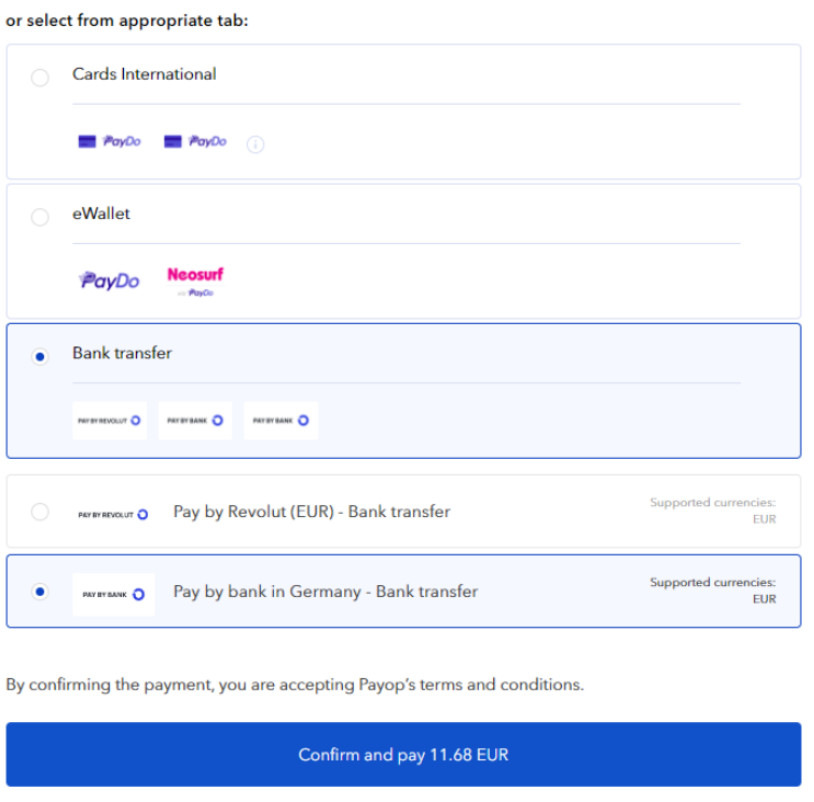Select the eWallet radio button
Viewport: 814px width, 802px height.
(x=40, y=217)
